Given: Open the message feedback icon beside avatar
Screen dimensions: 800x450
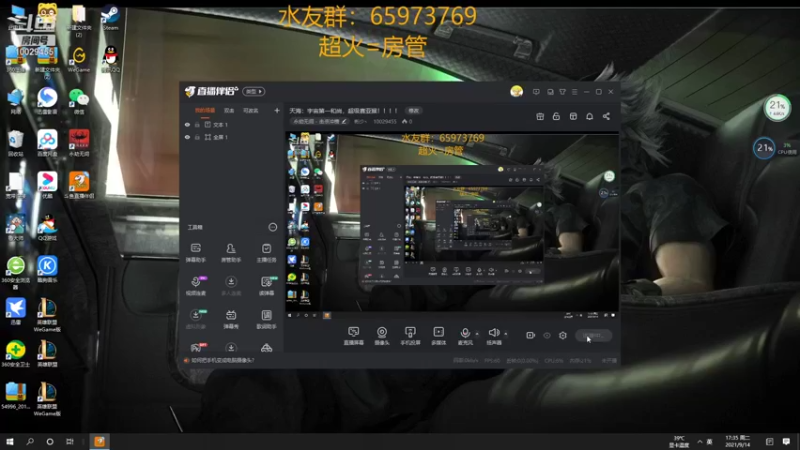Looking at the screenshot, I should point(536,92).
